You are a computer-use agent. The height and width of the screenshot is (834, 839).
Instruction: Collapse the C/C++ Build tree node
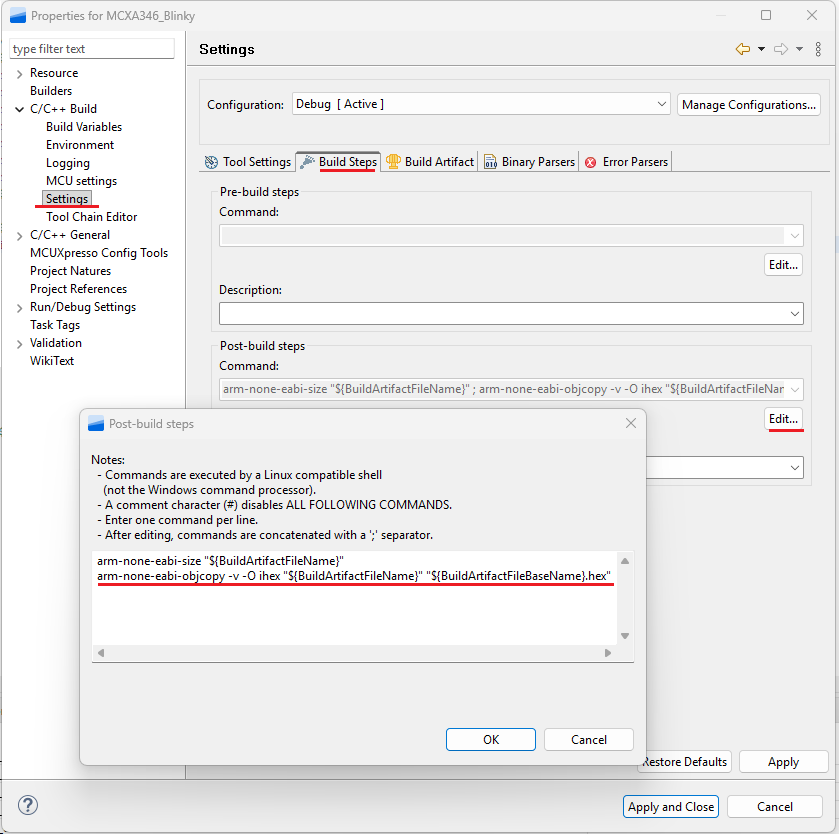tap(19, 109)
